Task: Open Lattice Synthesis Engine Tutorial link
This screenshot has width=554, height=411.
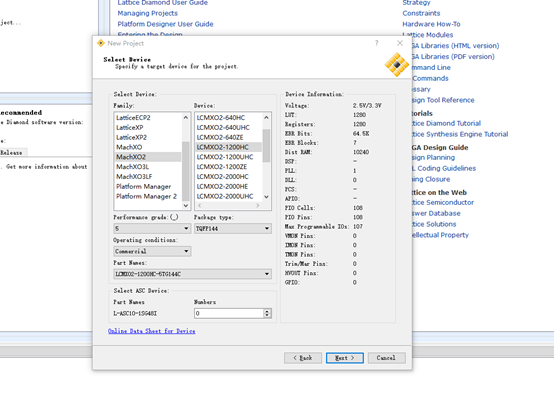Action: click(x=460, y=134)
